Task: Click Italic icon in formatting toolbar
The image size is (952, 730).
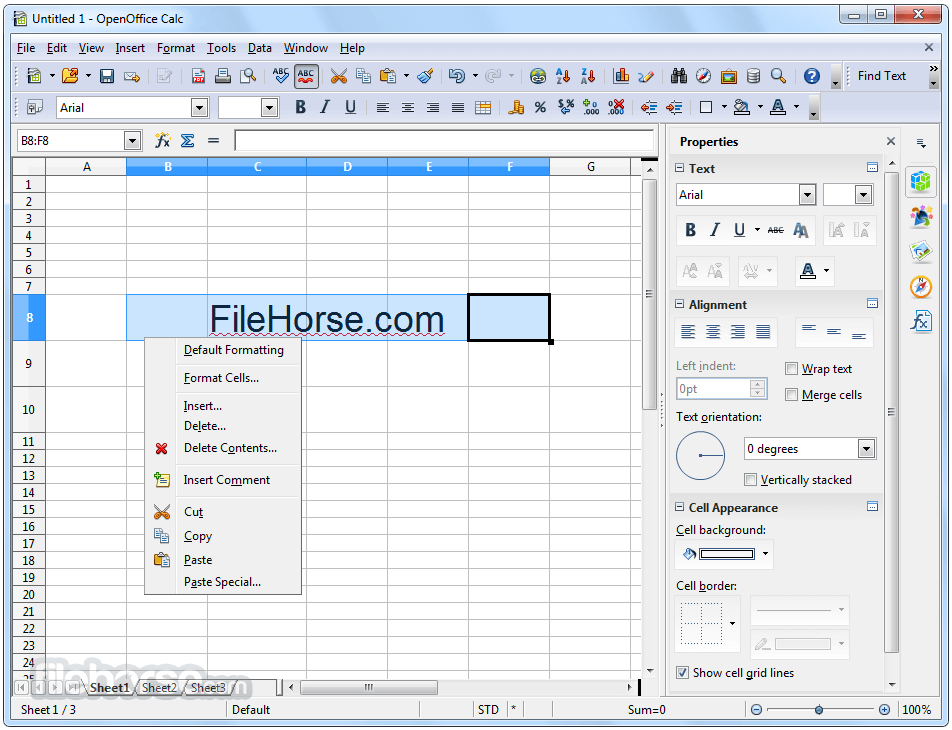Action: point(325,107)
